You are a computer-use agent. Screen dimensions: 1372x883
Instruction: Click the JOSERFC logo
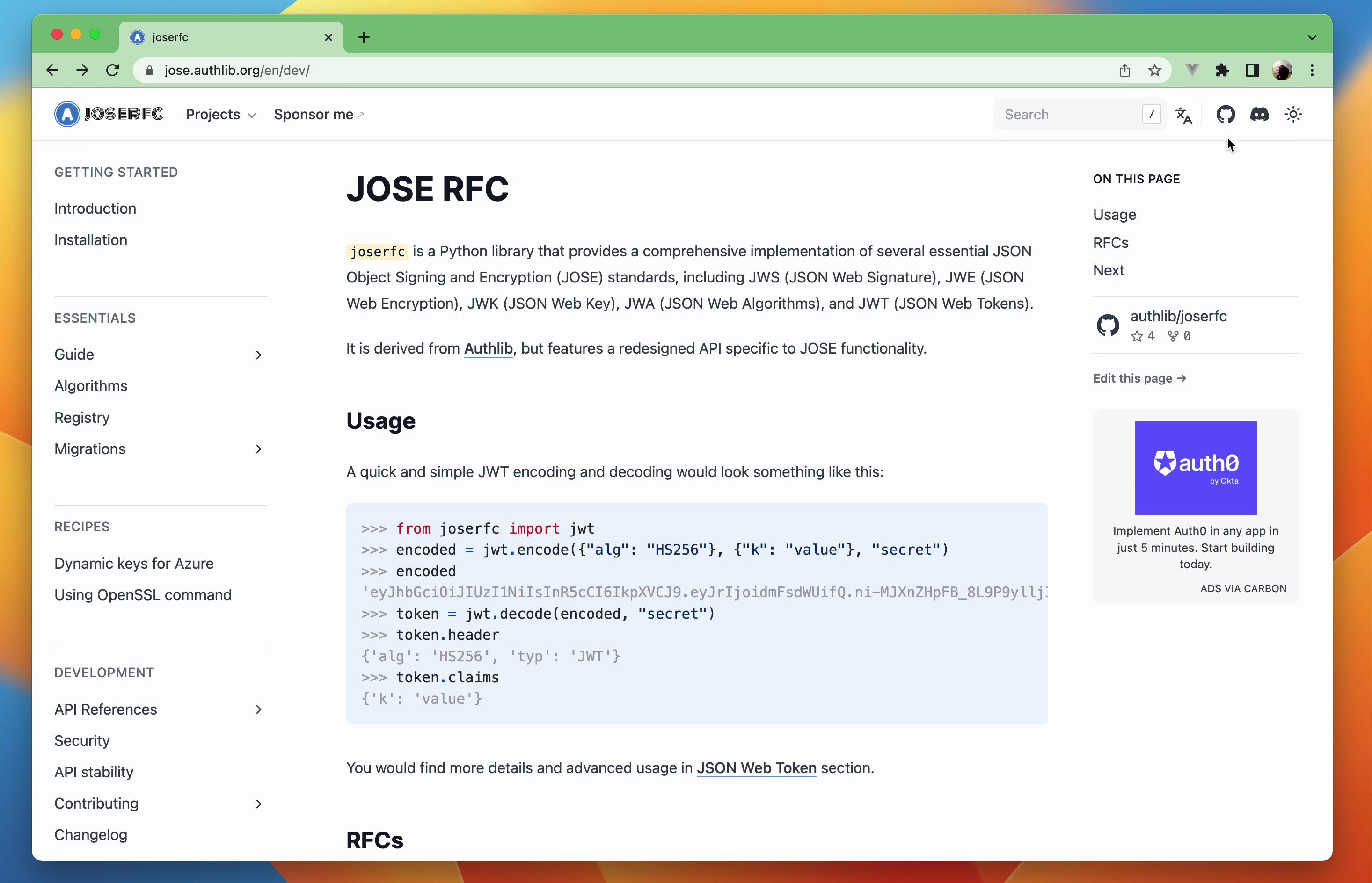pyautogui.click(x=109, y=114)
